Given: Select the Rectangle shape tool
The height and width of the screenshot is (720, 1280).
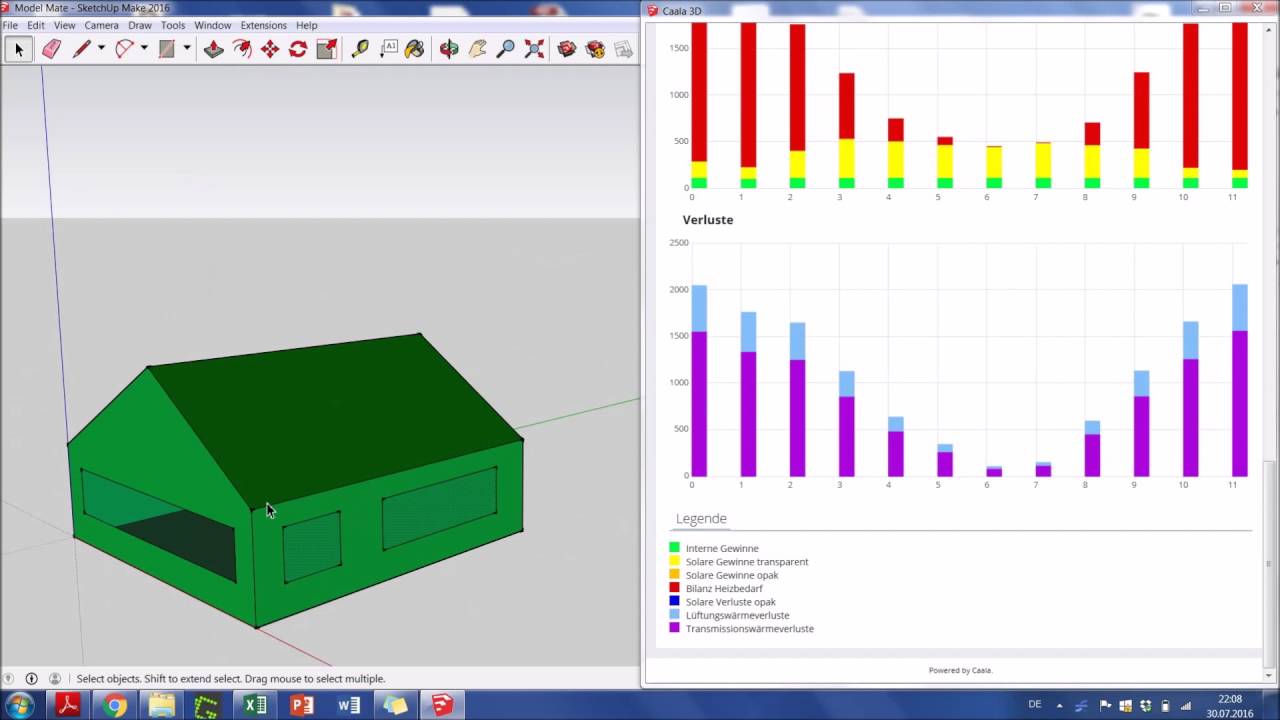Looking at the screenshot, I should click(167, 49).
